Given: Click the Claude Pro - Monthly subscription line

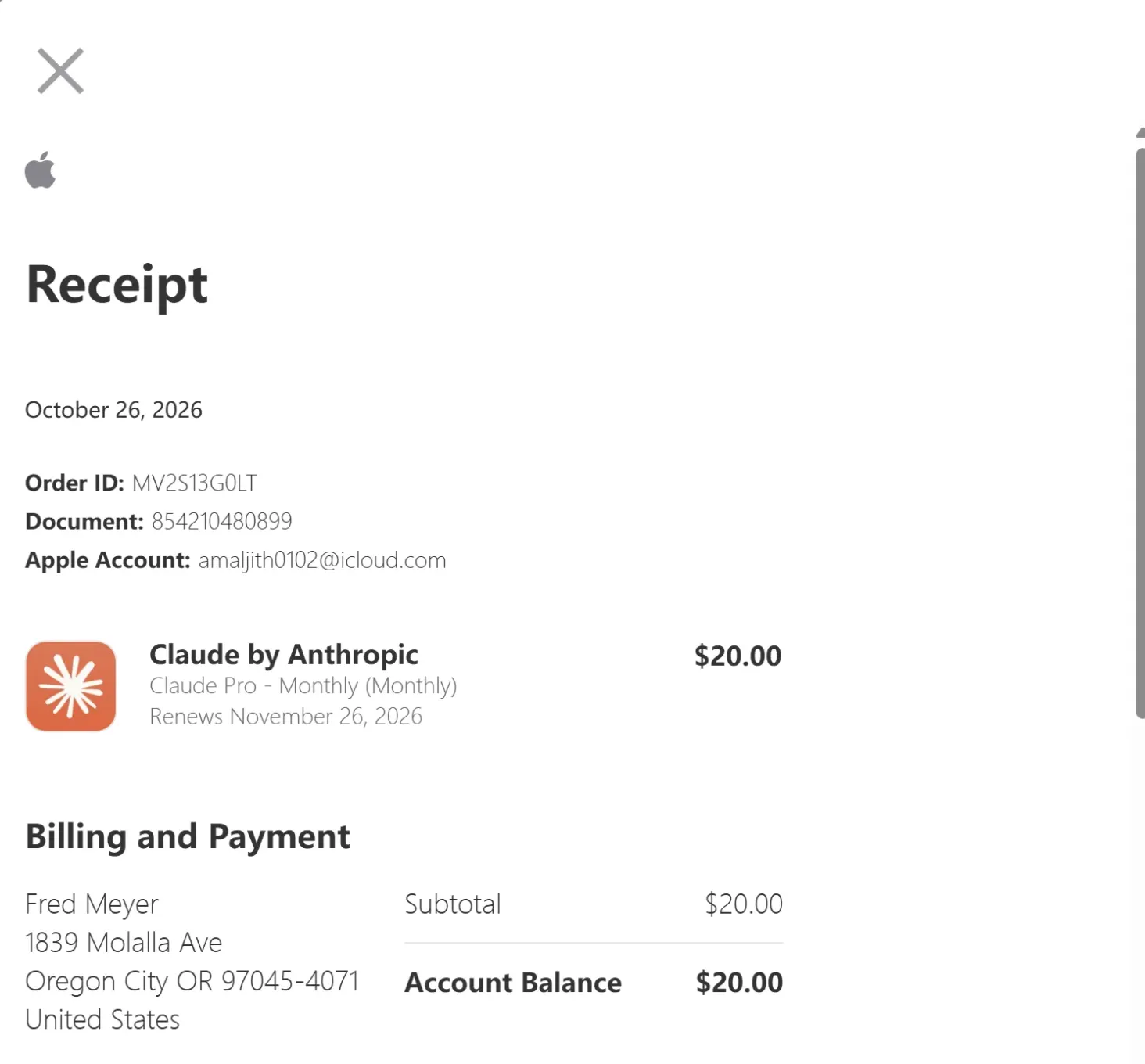Looking at the screenshot, I should tap(303, 685).
